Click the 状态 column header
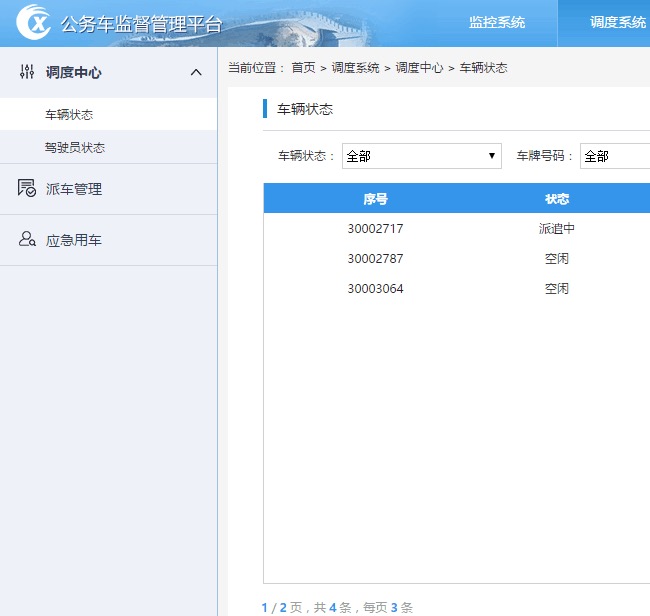 click(x=557, y=199)
